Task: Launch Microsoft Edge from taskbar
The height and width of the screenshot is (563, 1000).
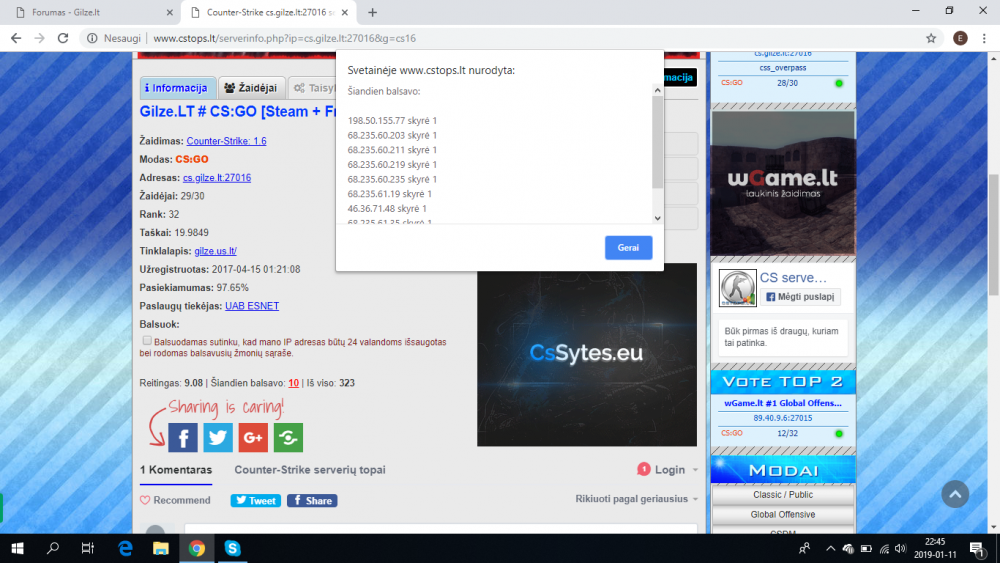Action: [125, 548]
